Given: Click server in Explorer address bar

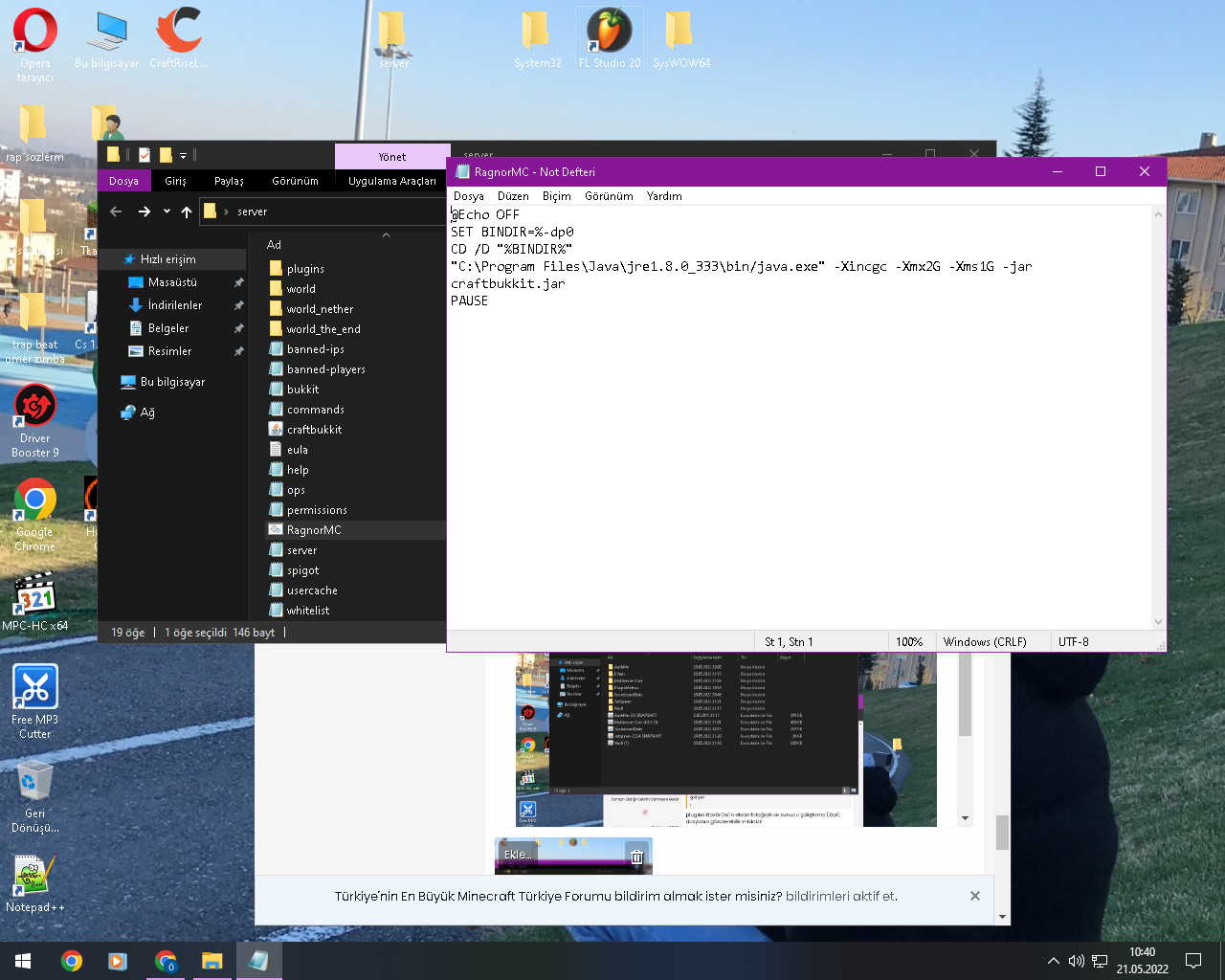Looking at the screenshot, I should pos(253,212).
